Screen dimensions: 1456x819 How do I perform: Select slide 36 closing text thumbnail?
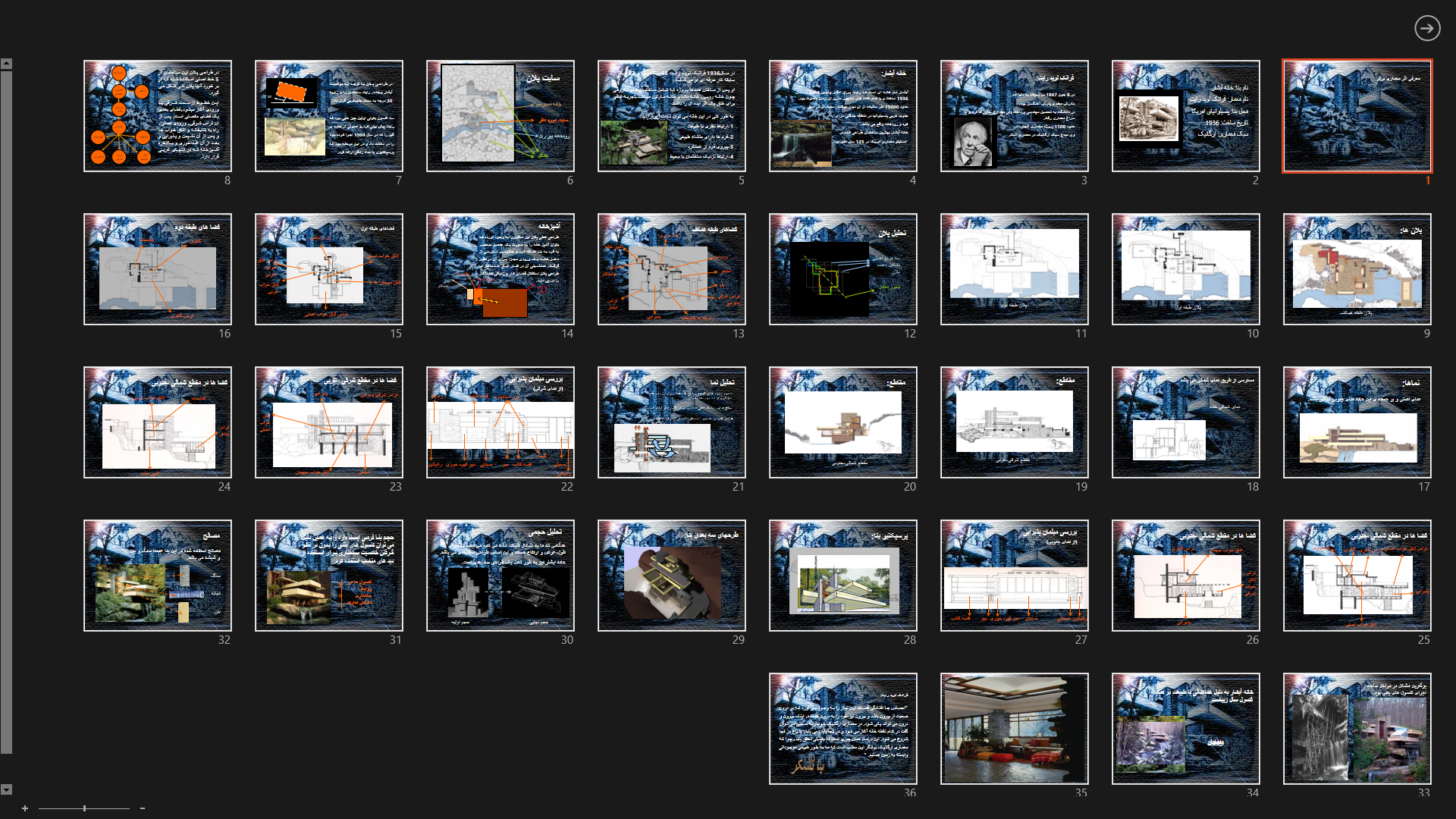843,729
